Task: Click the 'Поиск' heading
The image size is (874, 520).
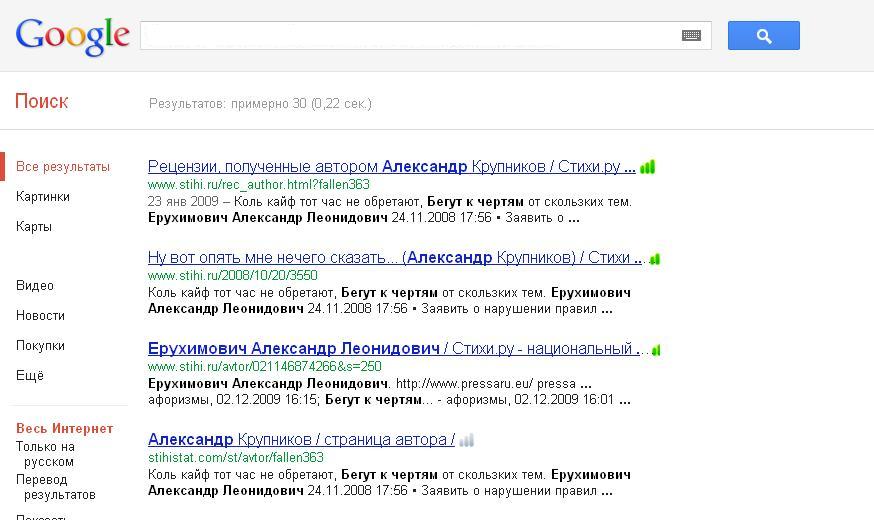Action: (42, 101)
